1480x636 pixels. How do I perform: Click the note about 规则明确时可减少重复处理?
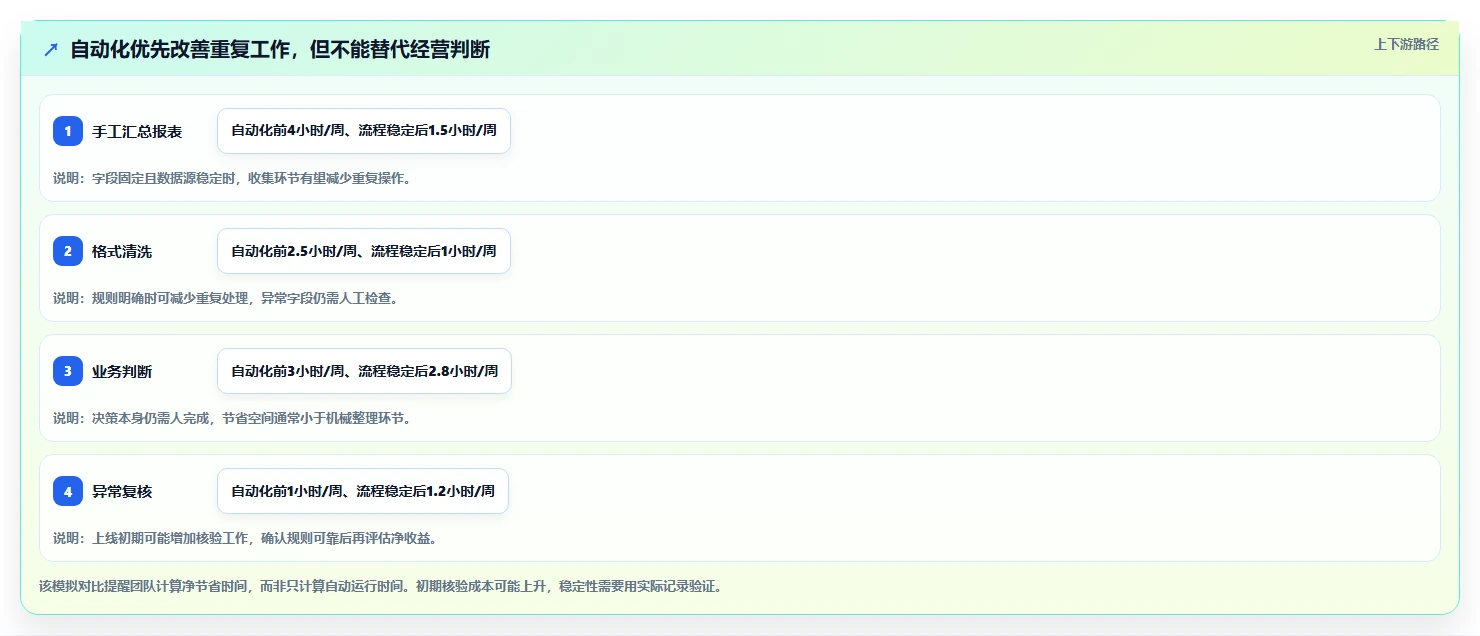coord(226,298)
